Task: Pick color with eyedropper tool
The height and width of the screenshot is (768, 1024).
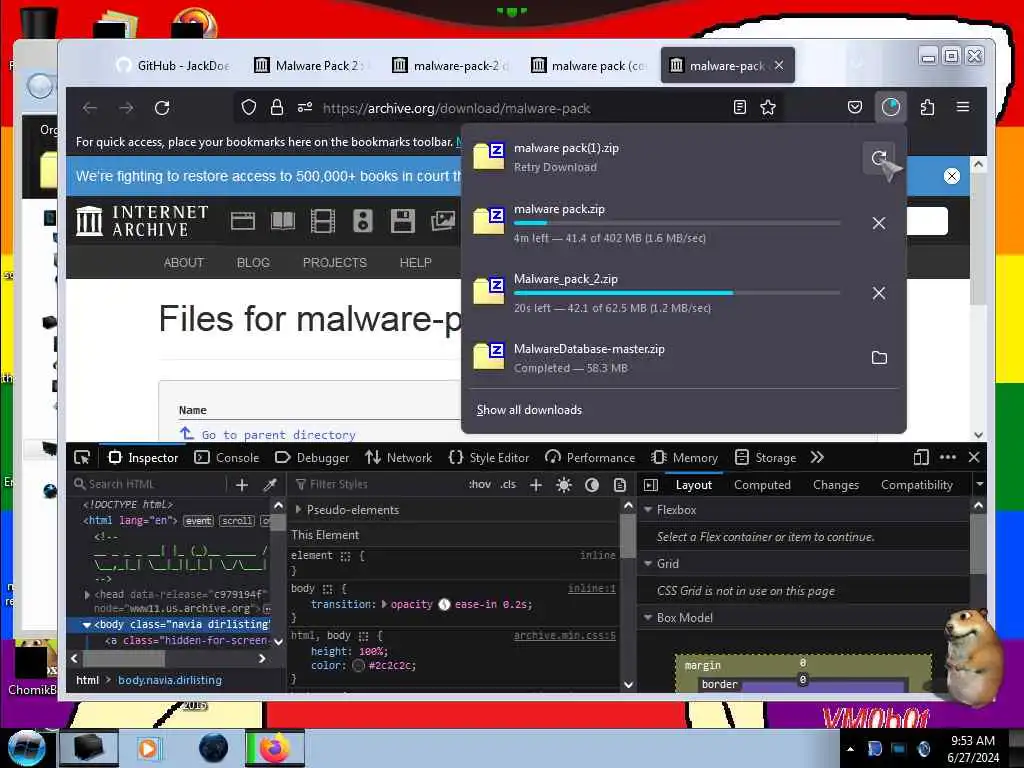Action: 270,485
